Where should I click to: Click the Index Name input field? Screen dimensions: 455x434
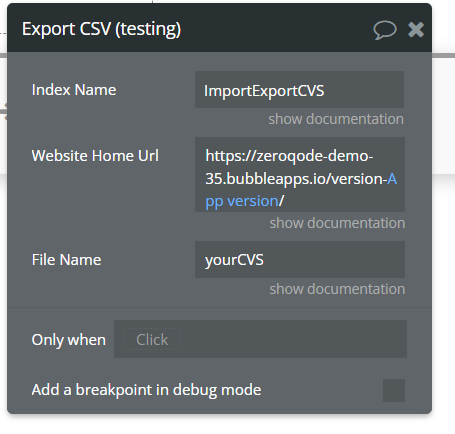point(299,89)
